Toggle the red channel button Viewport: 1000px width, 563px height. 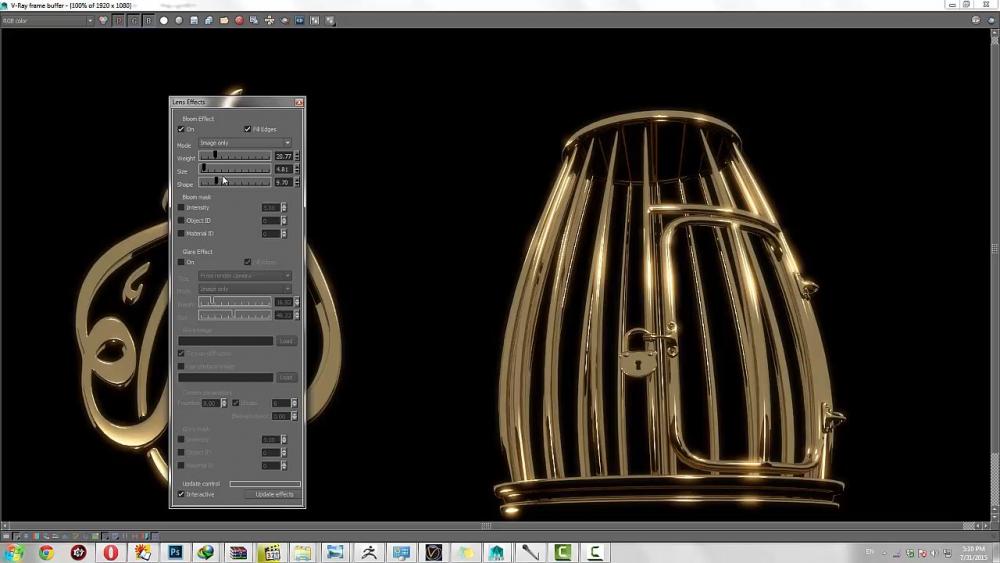coord(119,20)
